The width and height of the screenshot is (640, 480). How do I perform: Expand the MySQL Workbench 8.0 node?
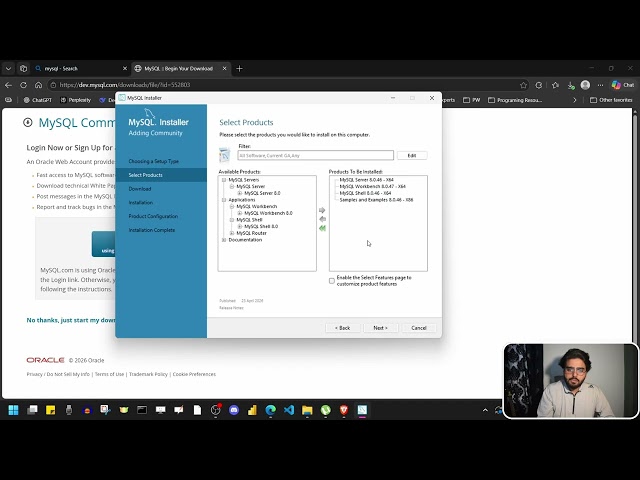click(240, 213)
